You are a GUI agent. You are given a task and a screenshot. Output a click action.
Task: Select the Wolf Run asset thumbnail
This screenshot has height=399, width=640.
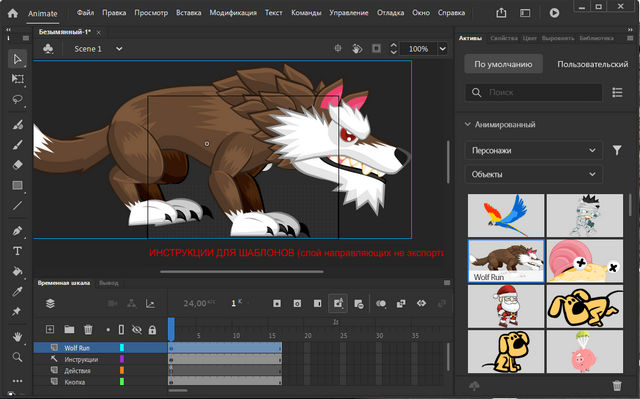(506, 261)
